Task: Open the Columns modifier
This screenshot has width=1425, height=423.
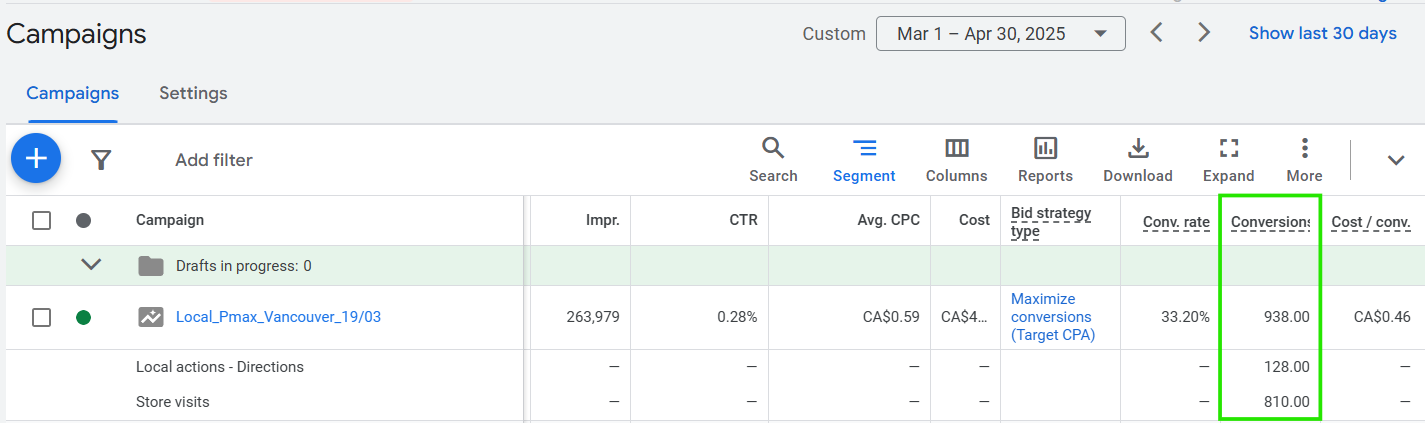Action: 956,160
